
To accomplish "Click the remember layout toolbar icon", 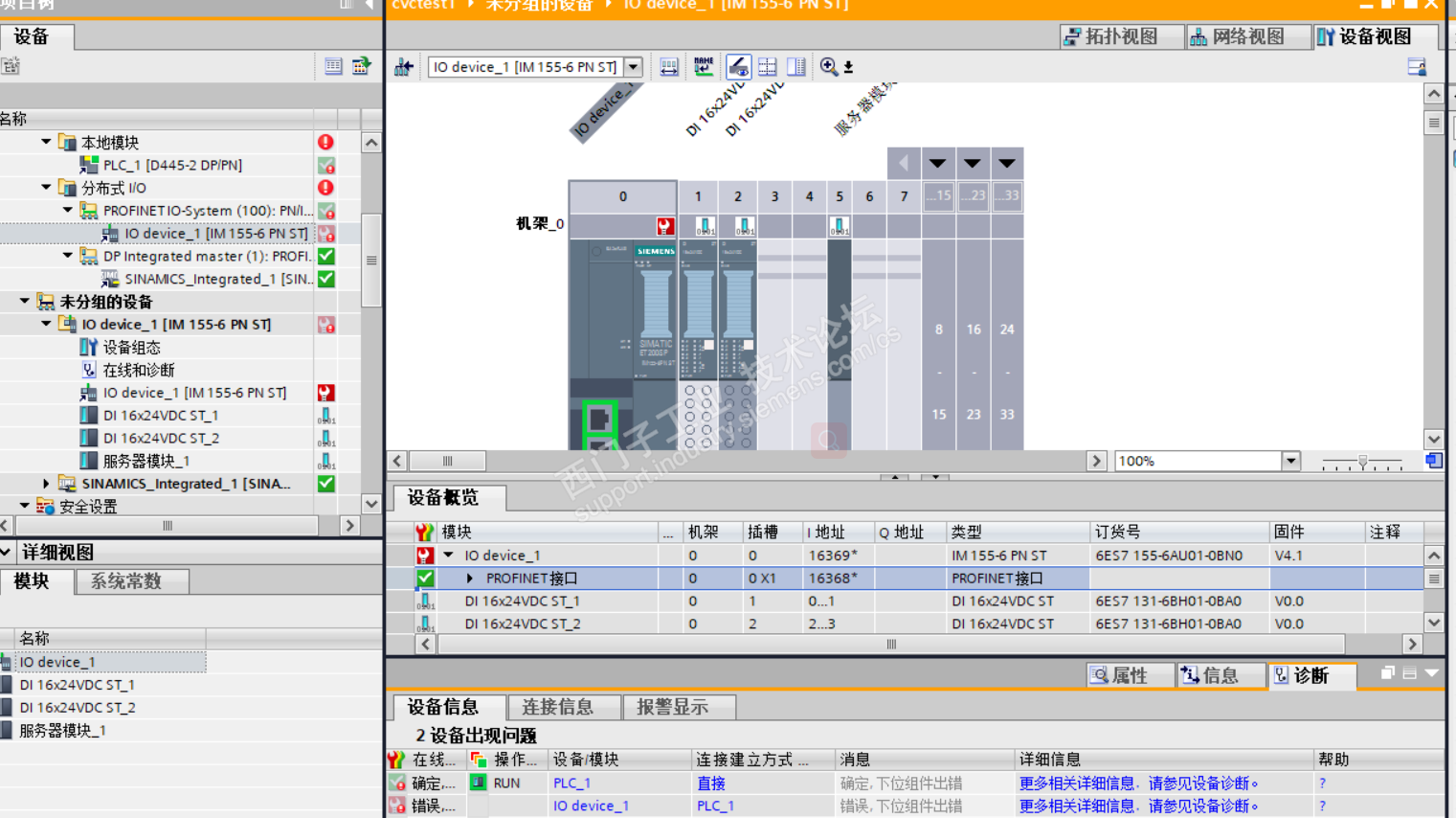I will tap(796, 67).
